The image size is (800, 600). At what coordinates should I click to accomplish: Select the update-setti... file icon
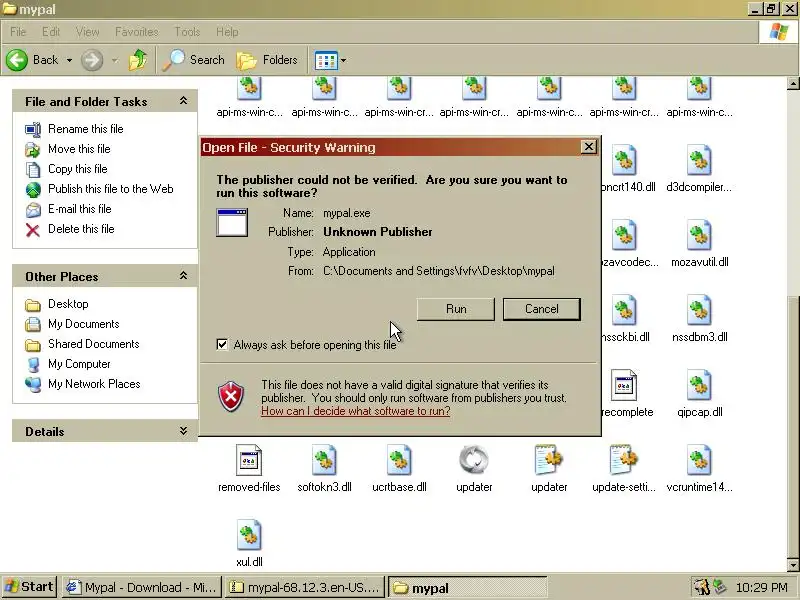(x=623, y=461)
